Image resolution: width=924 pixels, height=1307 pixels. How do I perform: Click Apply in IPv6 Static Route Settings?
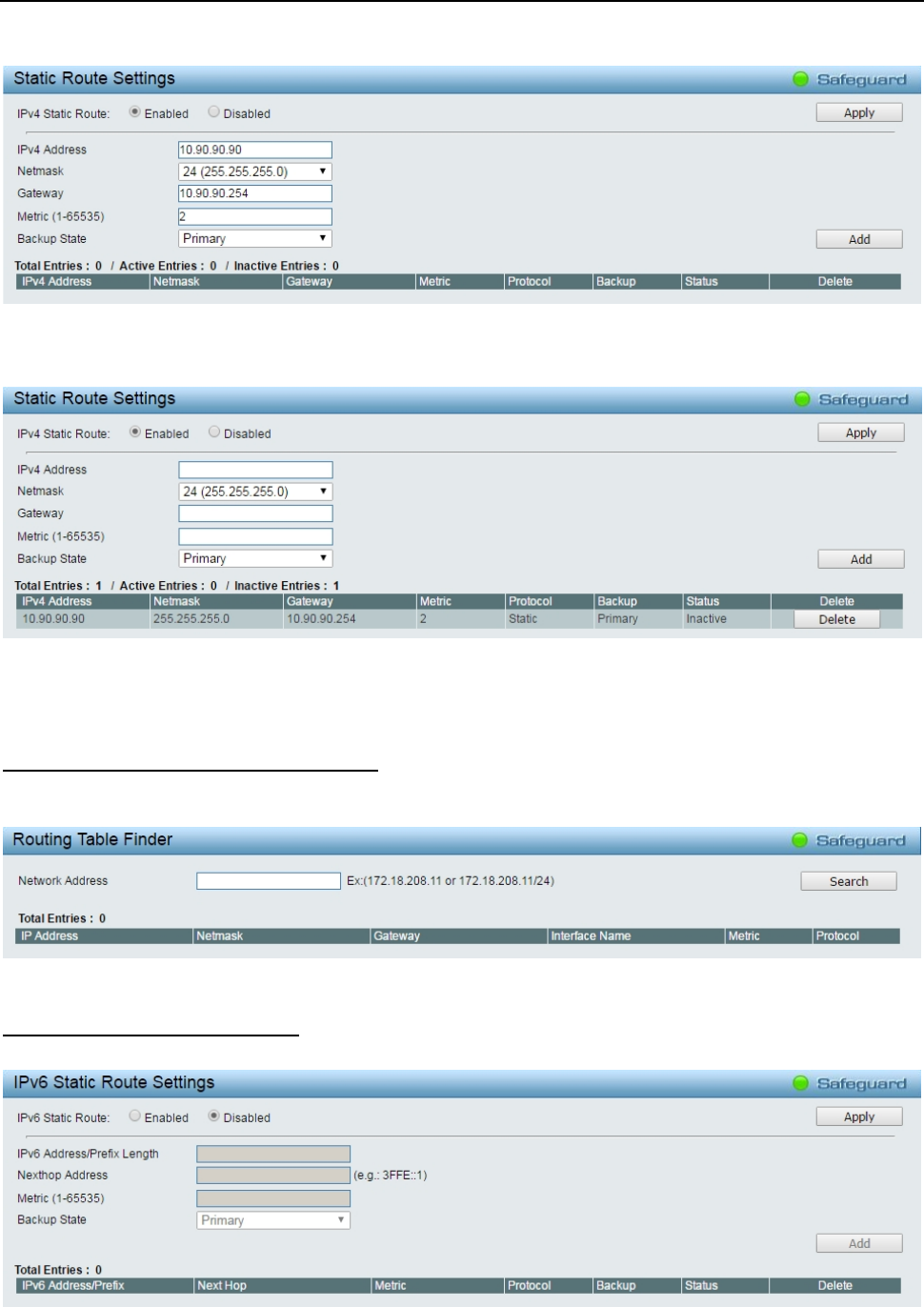tap(859, 1116)
